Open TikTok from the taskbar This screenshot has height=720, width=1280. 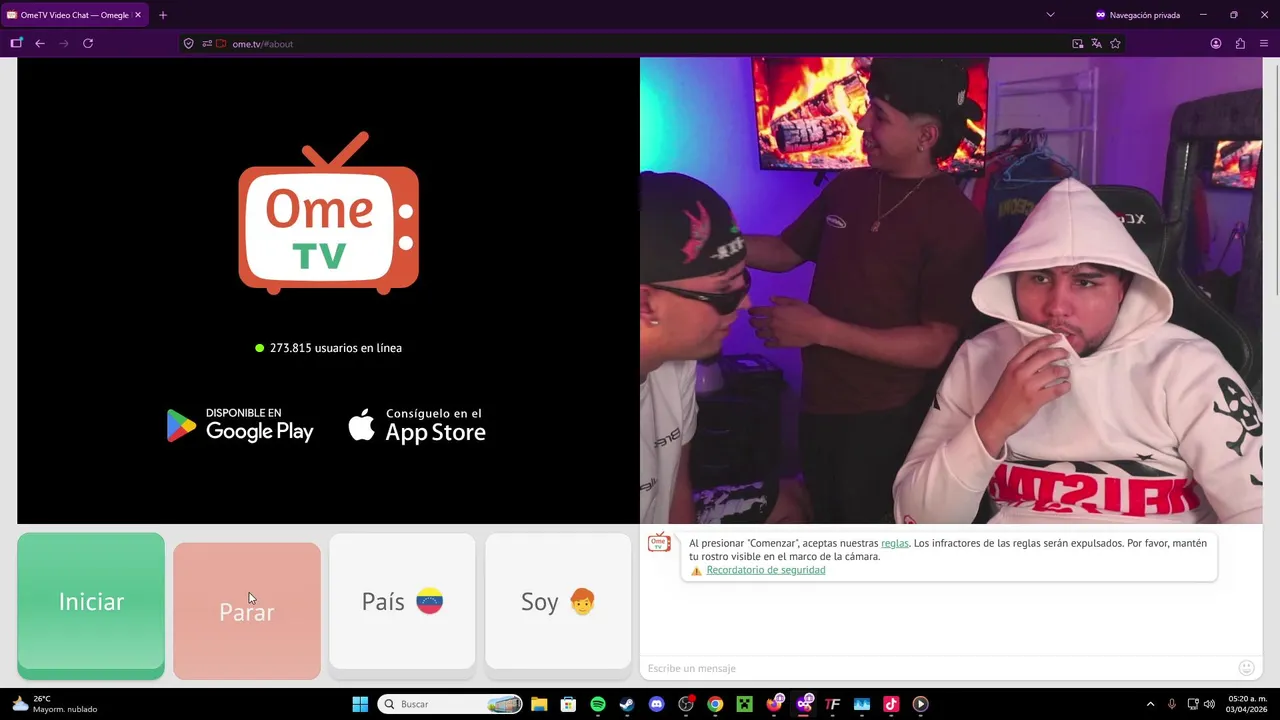point(891,704)
